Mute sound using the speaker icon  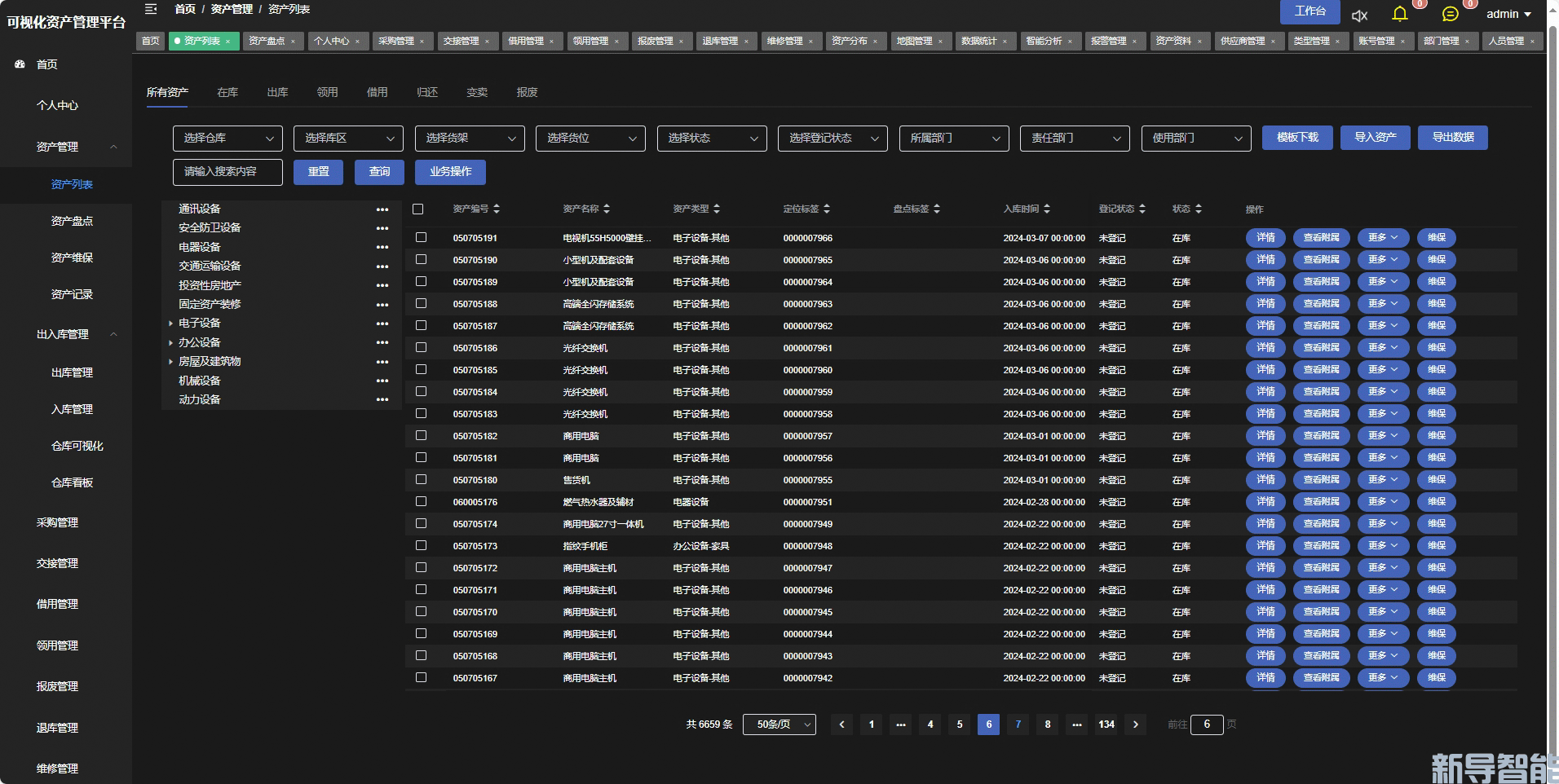tap(1359, 15)
